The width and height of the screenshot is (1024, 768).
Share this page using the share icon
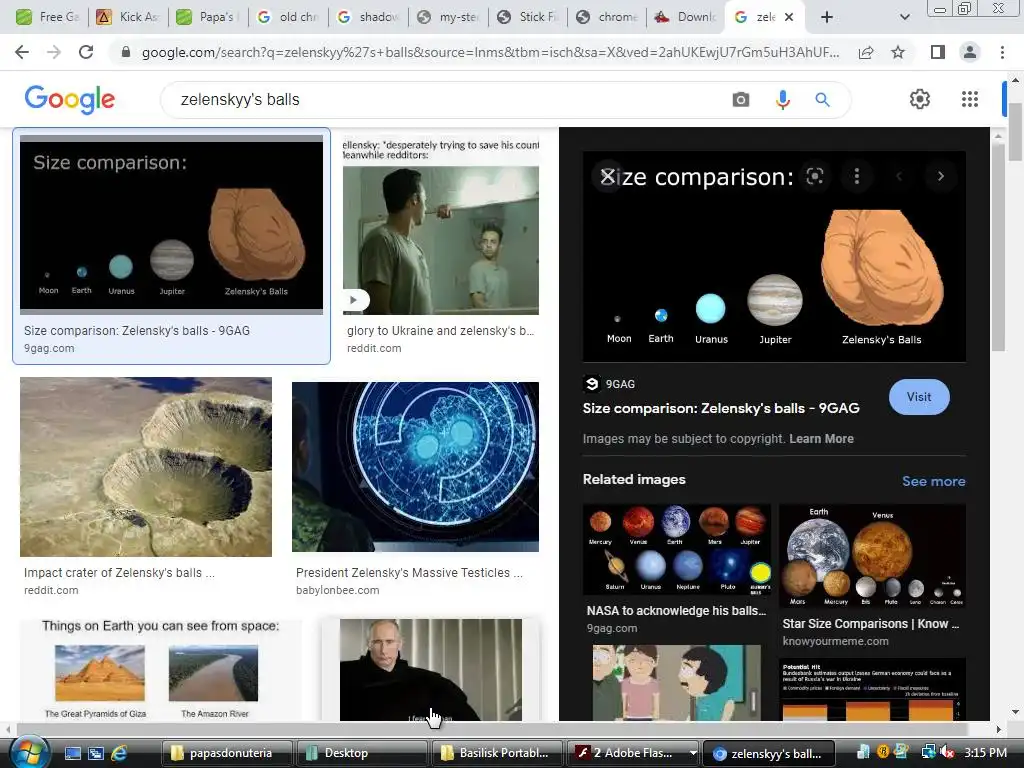point(866,52)
